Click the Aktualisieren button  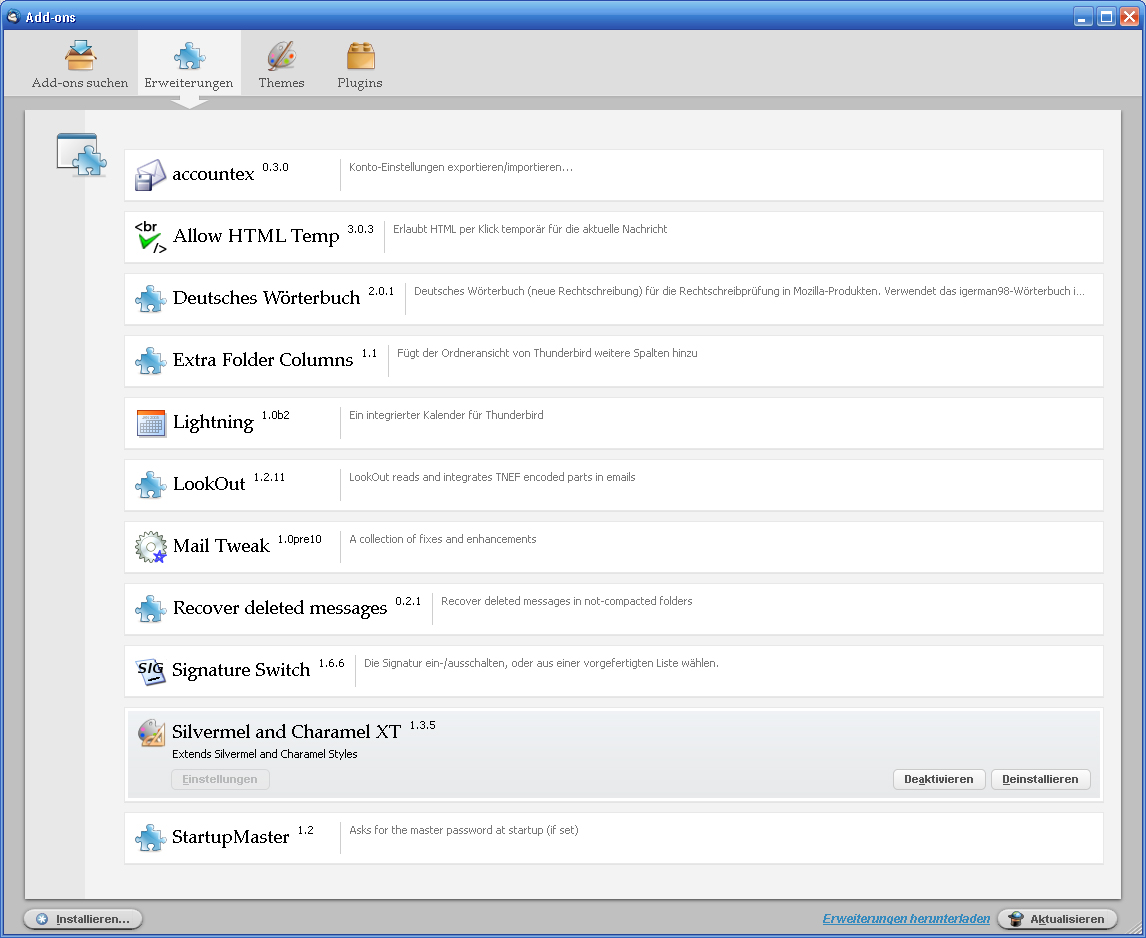(1057, 919)
